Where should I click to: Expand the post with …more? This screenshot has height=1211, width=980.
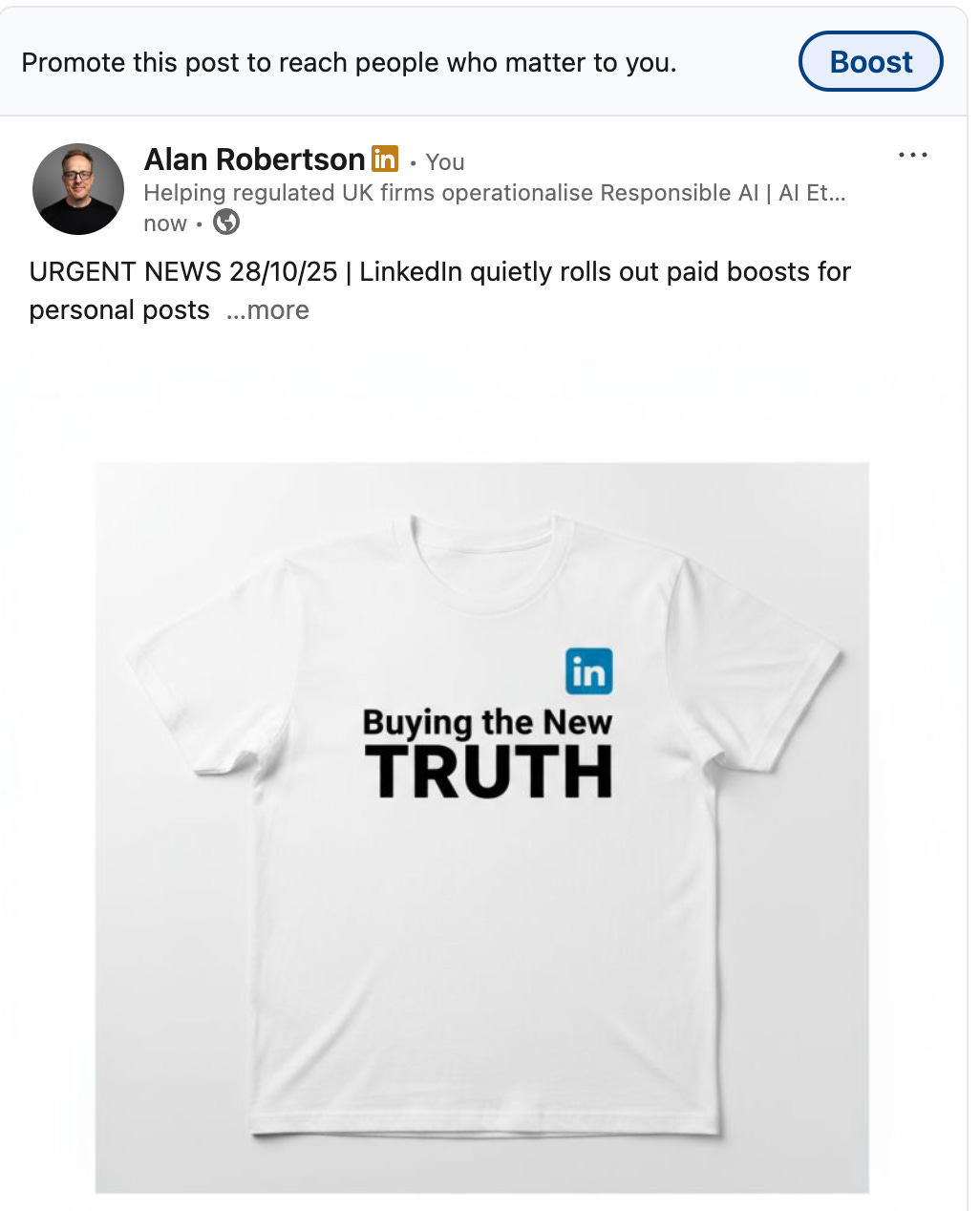[x=267, y=310]
